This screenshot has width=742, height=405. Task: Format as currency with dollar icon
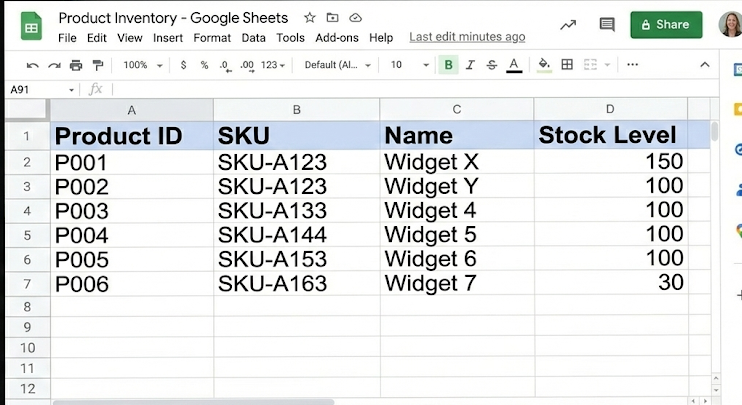(x=183, y=65)
